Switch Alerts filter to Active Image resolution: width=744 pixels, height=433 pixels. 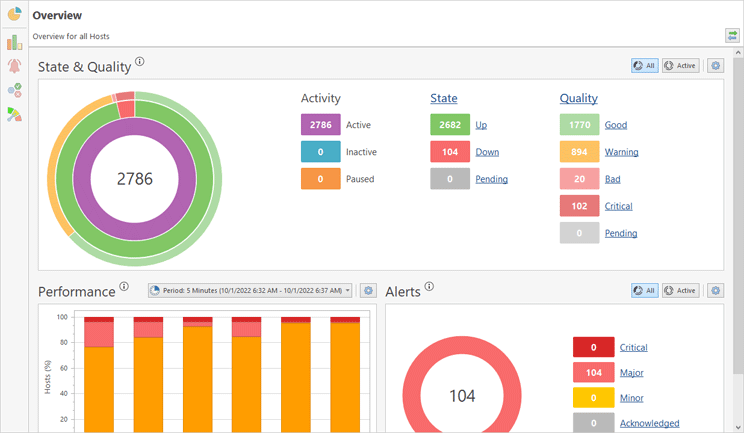tap(680, 290)
